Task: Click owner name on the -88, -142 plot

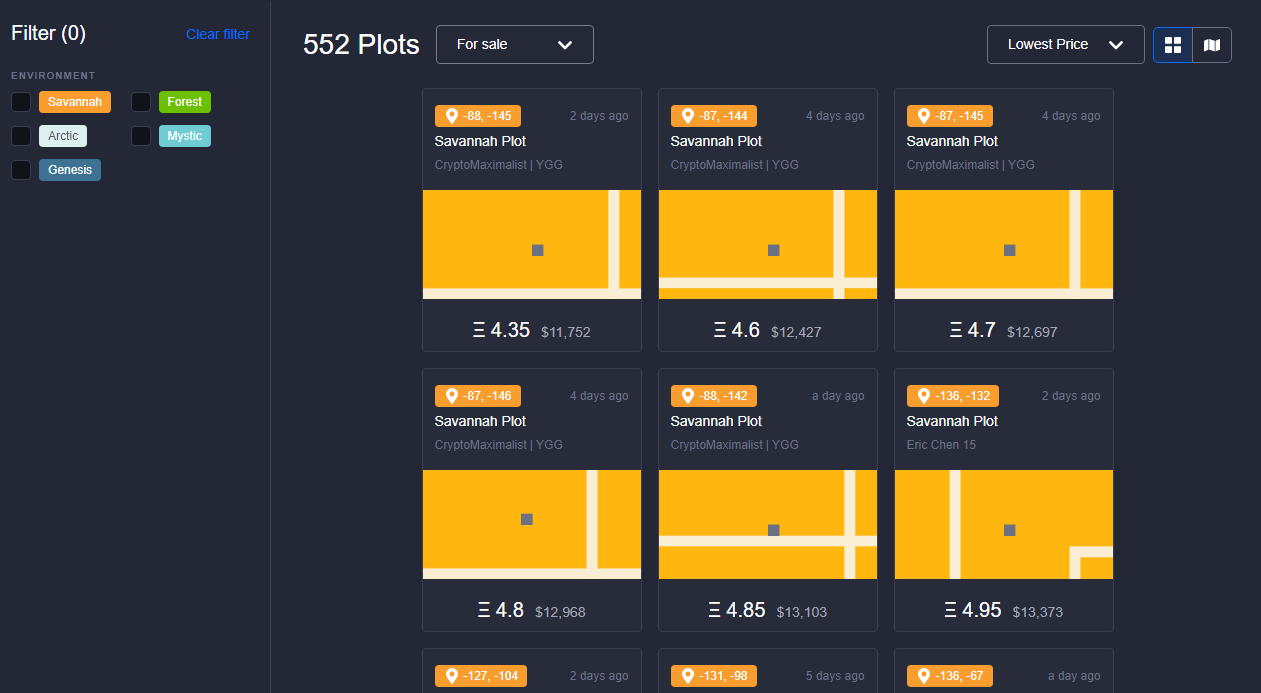Action: 735,444
